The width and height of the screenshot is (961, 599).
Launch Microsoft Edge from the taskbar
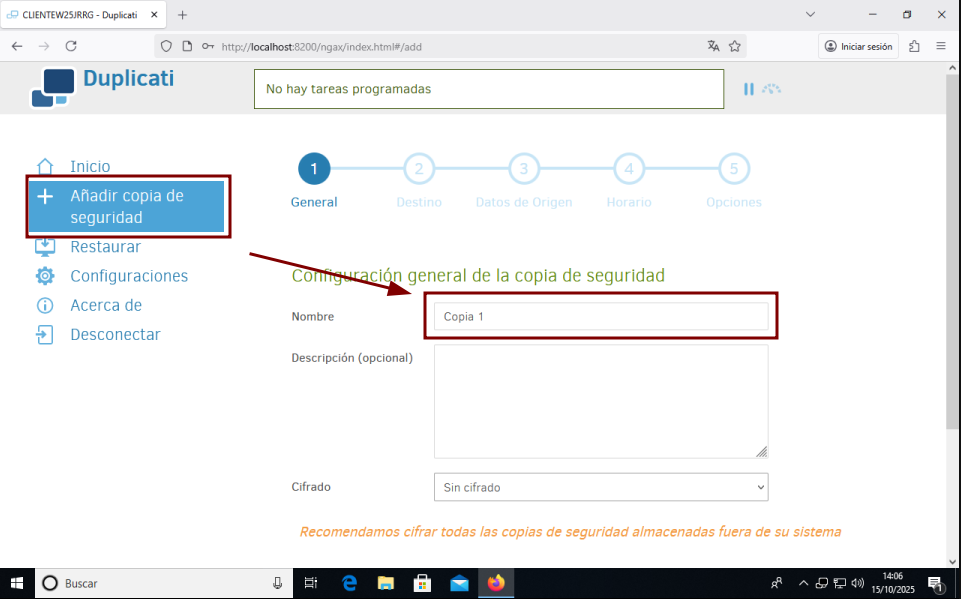349,583
